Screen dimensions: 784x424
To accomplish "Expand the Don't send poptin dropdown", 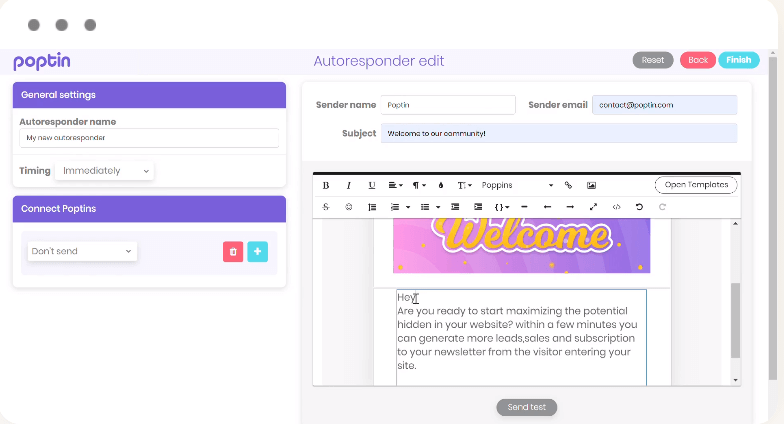I will click(82, 251).
